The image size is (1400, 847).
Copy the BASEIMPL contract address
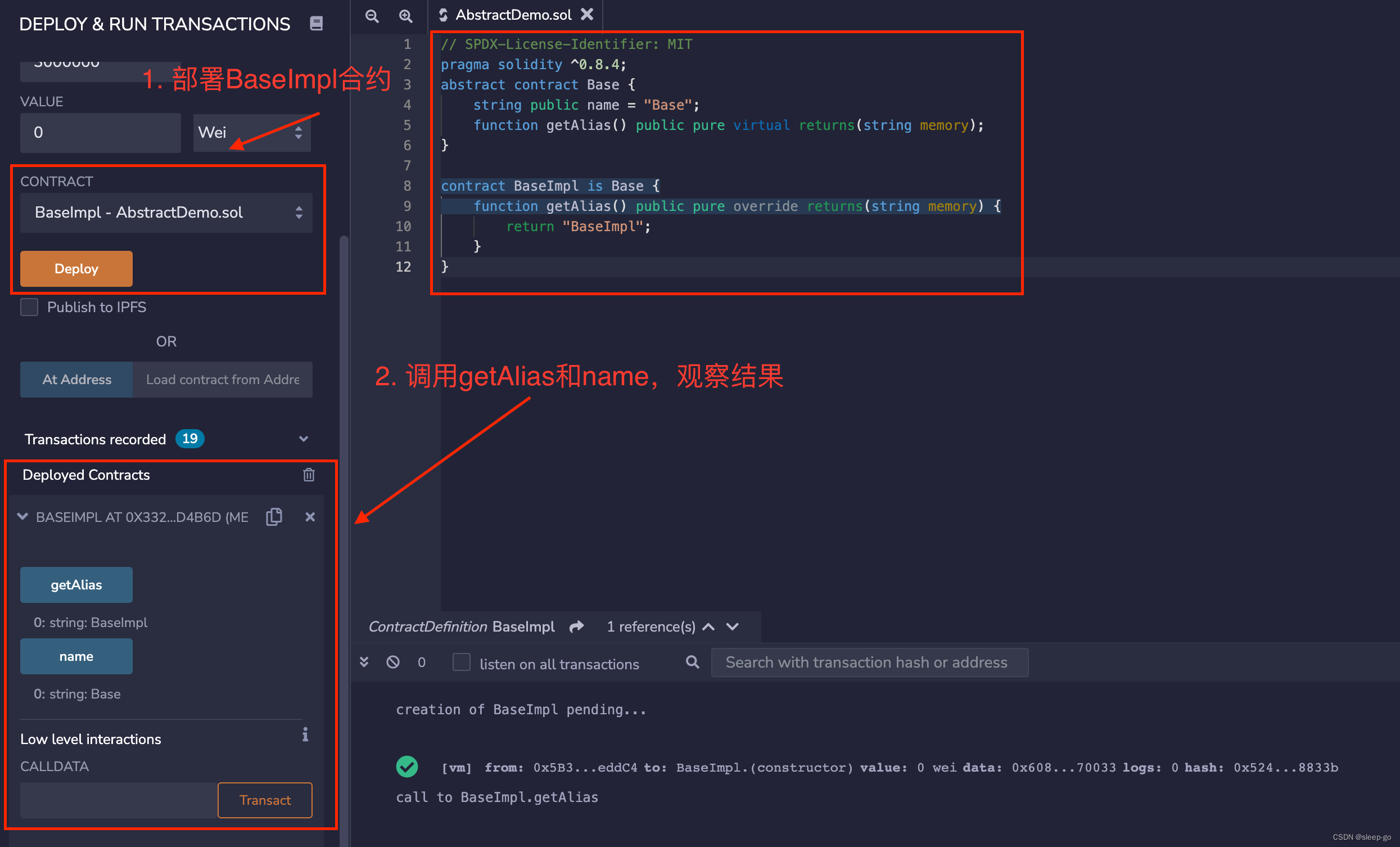274,517
